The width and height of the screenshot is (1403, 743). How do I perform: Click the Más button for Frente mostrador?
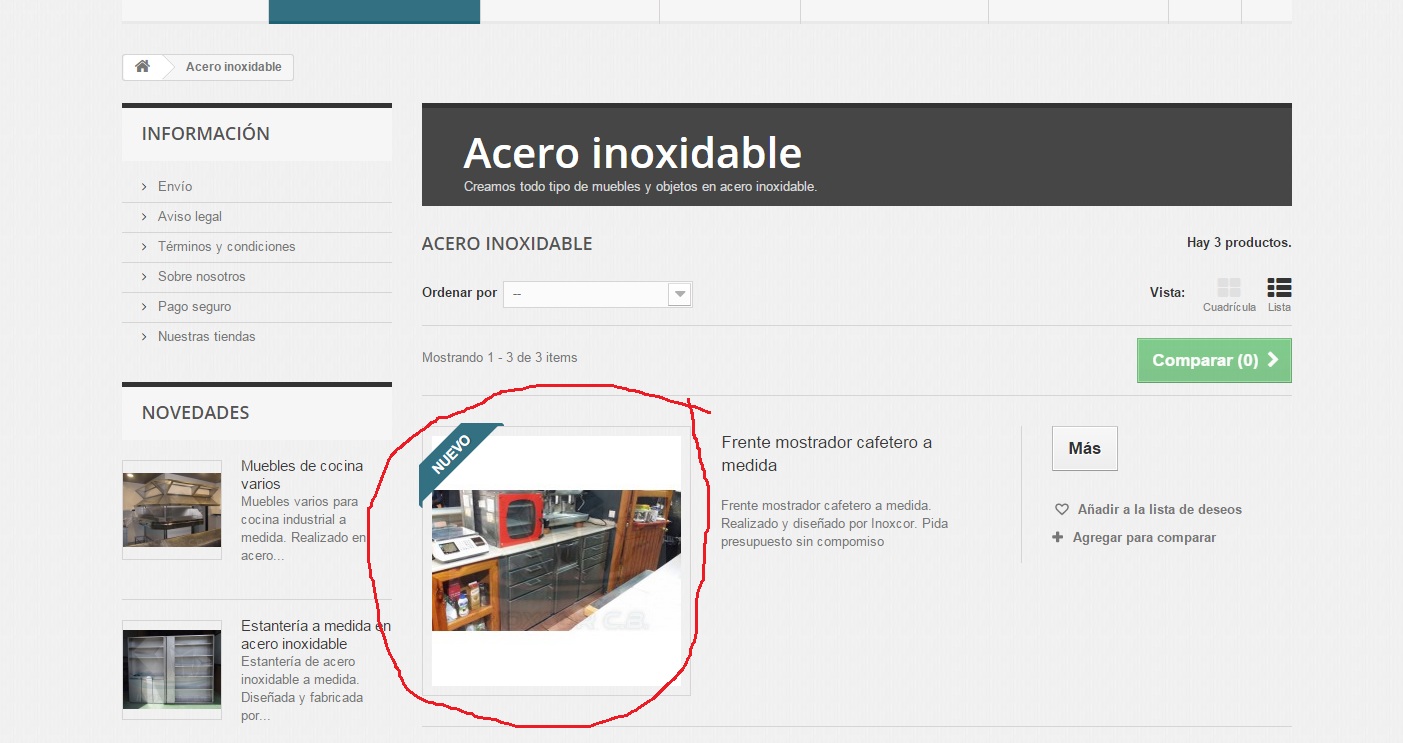[x=1085, y=448]
